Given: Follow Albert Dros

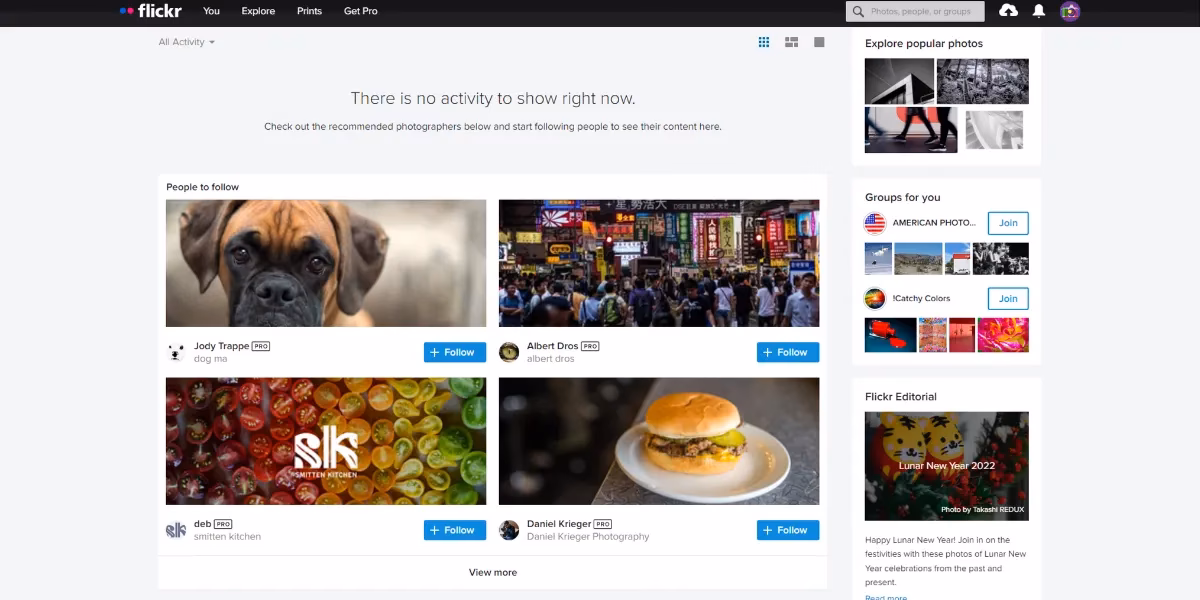Looking at the screenshot, I should coord(787,352).
